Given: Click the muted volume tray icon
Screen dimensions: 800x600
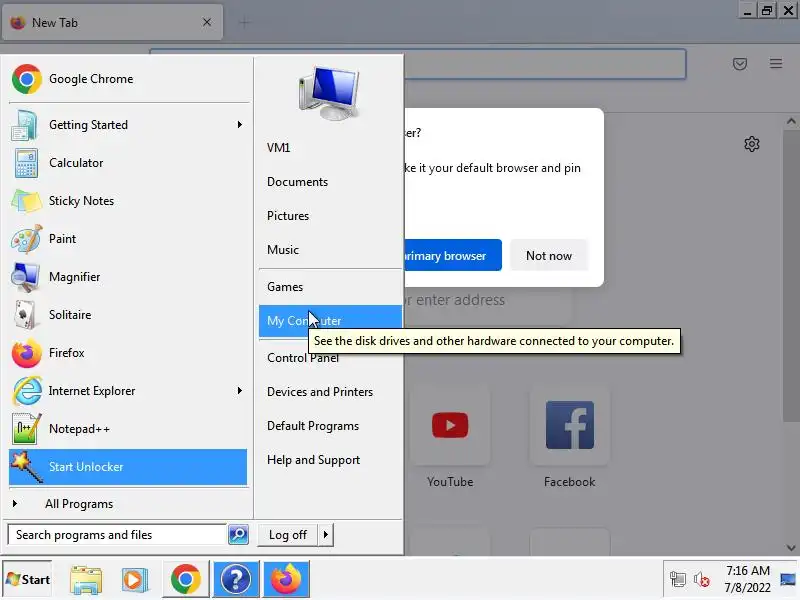Looking at the screenshot, I should click(702, 579).
